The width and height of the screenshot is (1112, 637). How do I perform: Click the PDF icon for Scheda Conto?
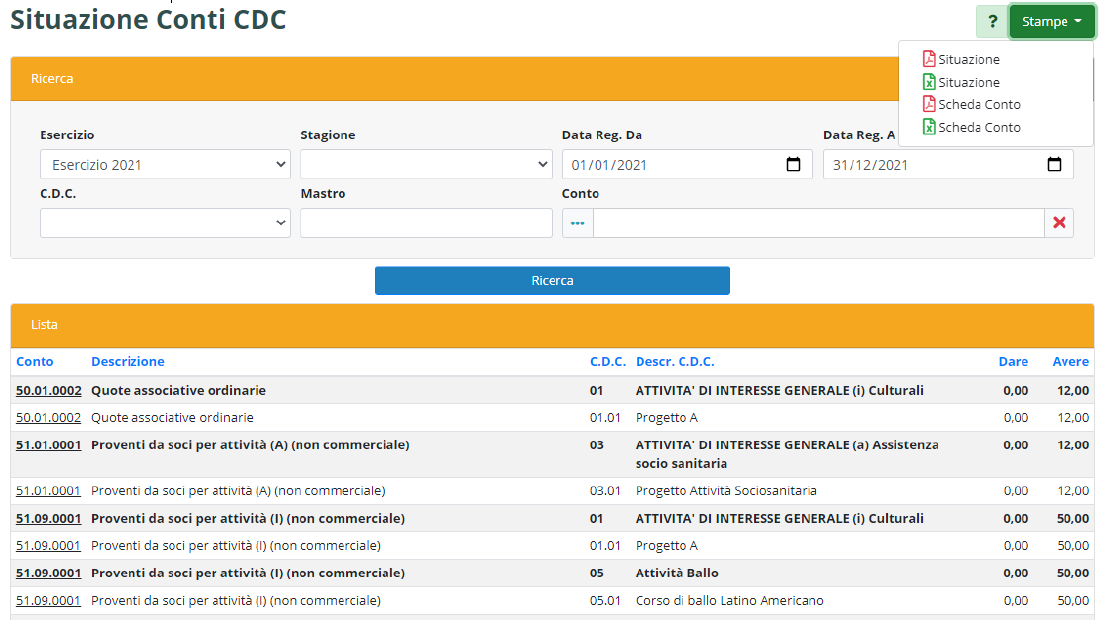pos(929,104)
